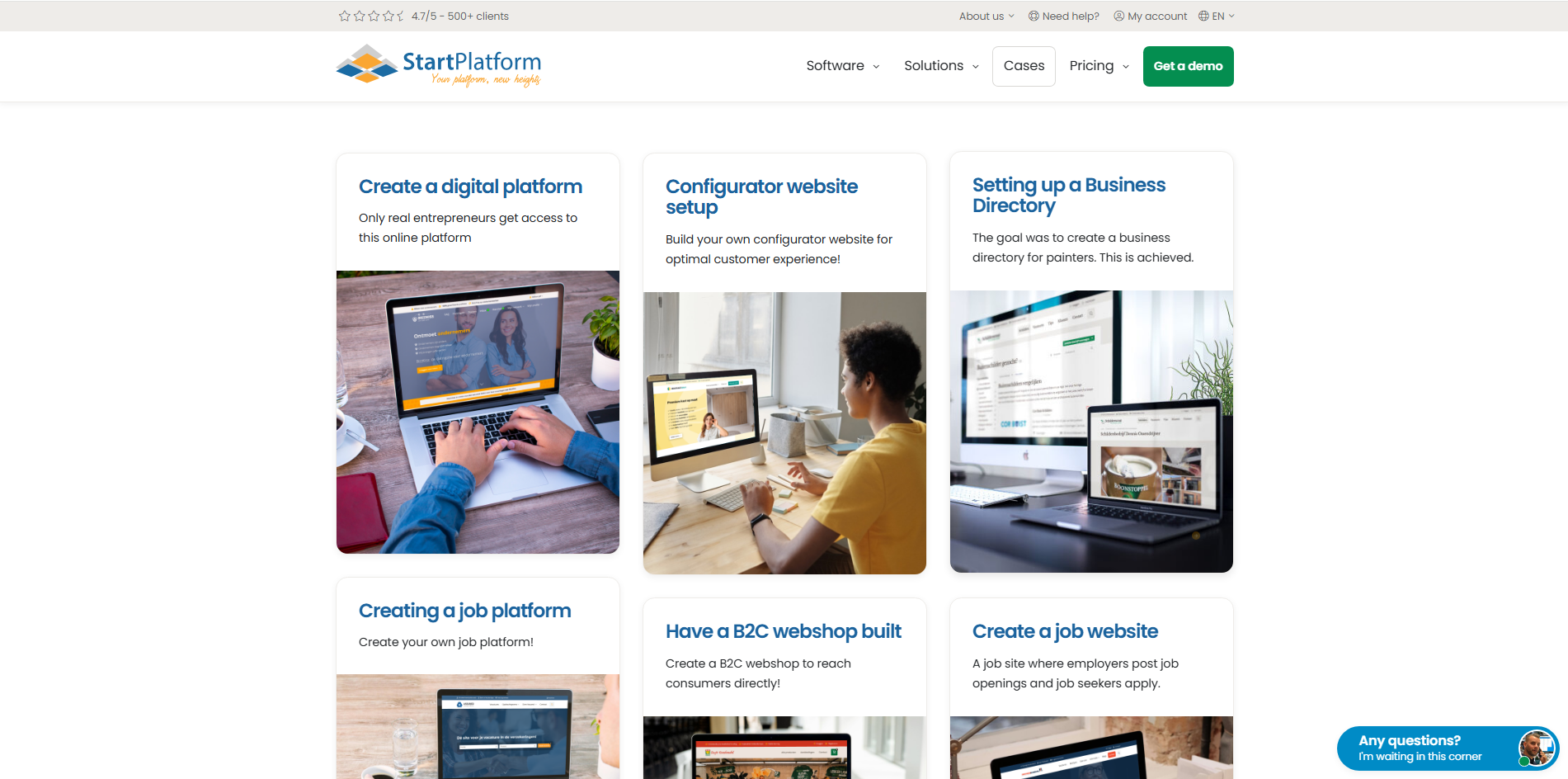Click the Get a demo button
1568x779 pixels.
coord(1188,66)
